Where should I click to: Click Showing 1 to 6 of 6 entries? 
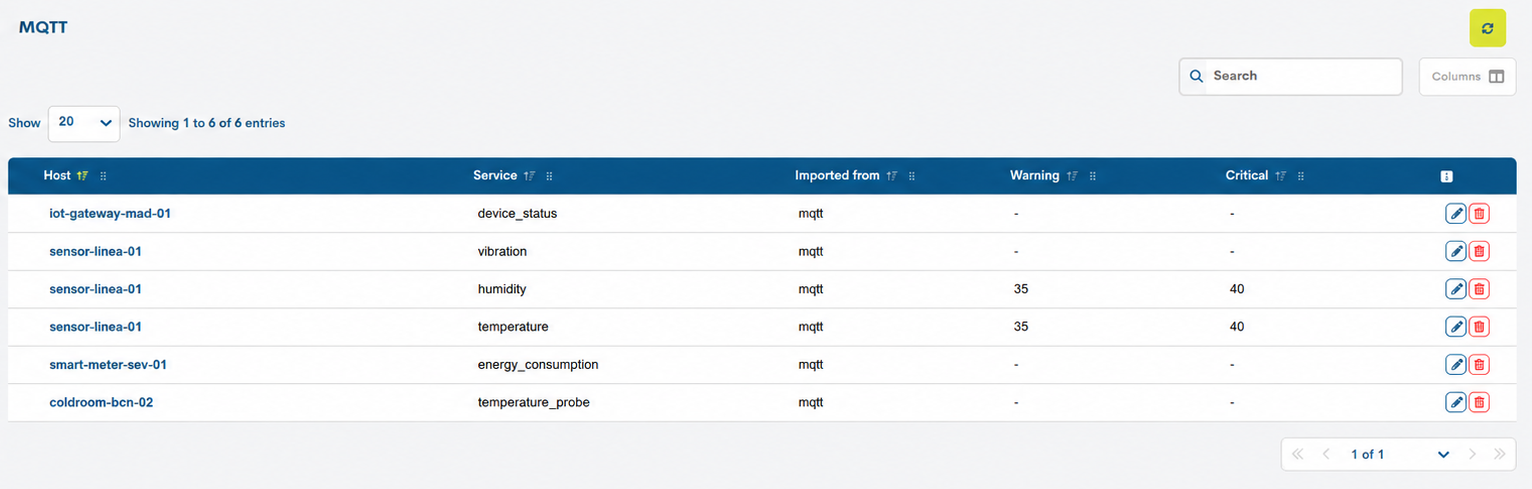click(x=207, y=123)
